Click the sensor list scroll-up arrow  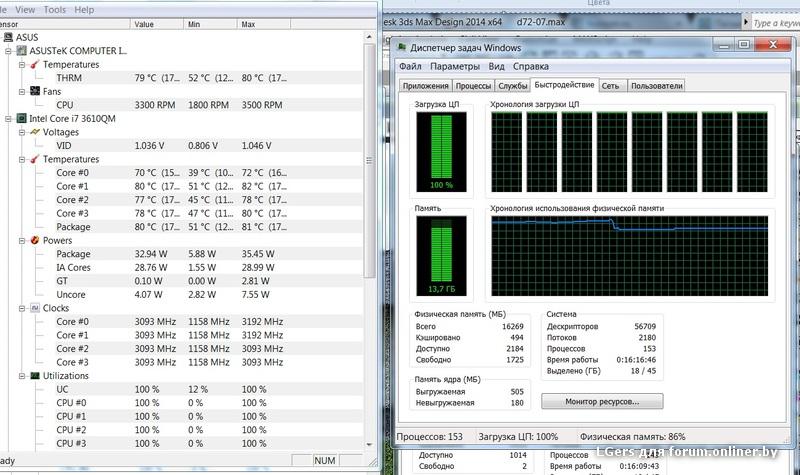[369, 37]
